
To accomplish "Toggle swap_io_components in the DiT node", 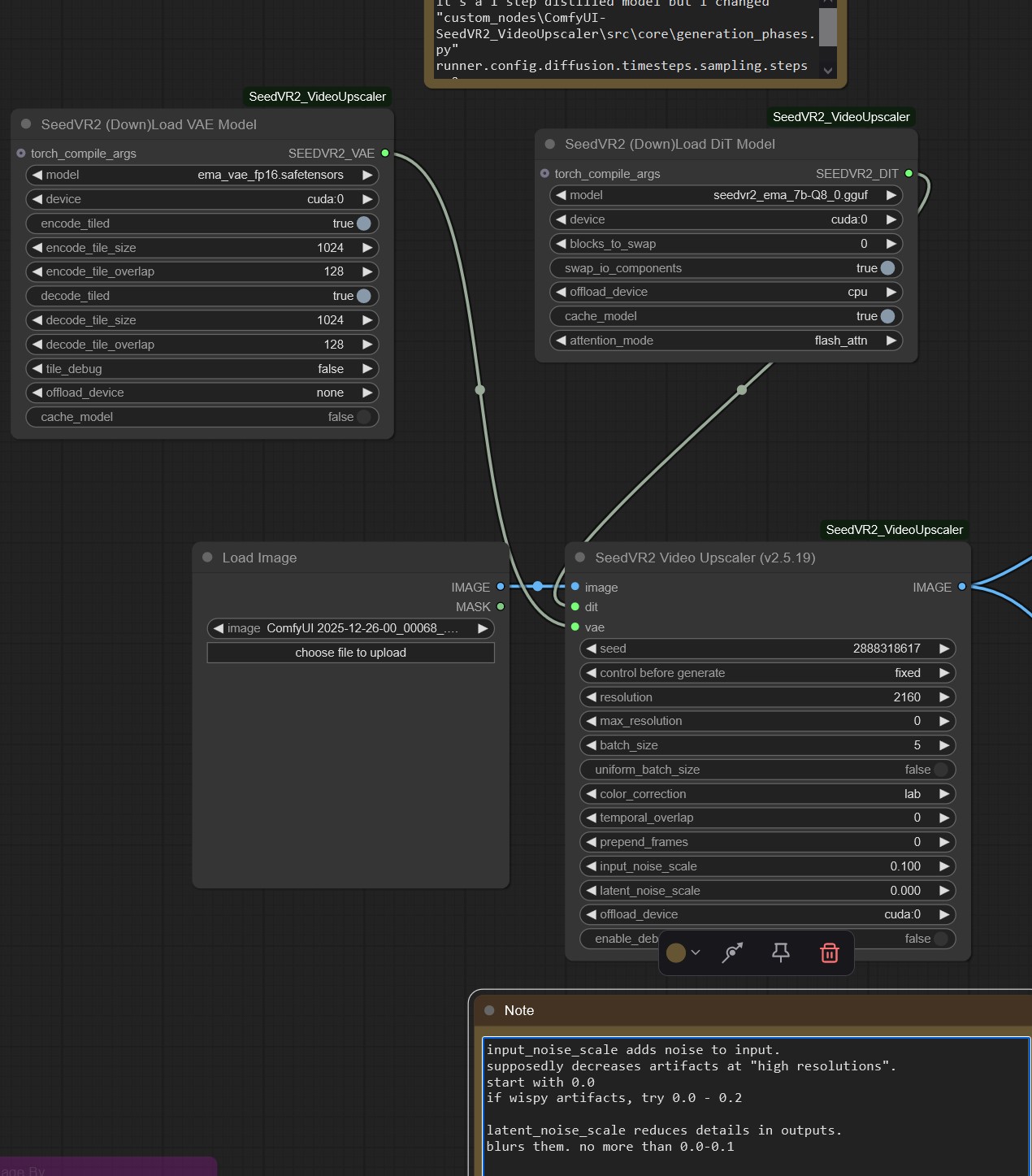I will point(887,268).
